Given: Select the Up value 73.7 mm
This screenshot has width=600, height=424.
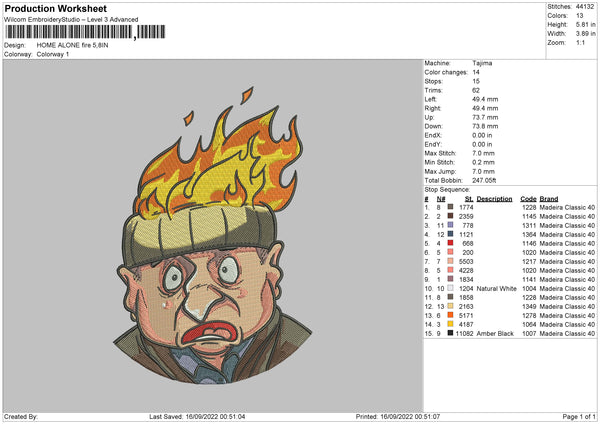Looking at the screenshot, I should (x=485, y=117).
